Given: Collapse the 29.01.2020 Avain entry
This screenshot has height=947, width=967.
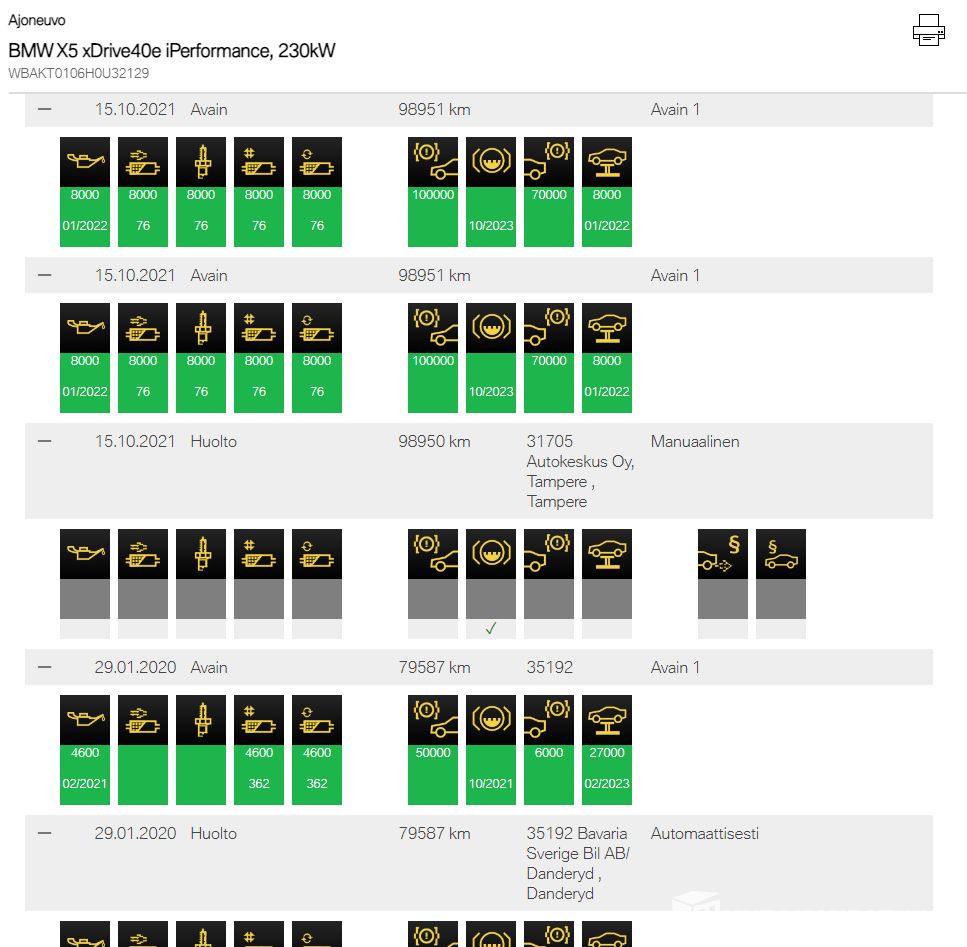Looking at the screenshot, I should click(44, 667).
